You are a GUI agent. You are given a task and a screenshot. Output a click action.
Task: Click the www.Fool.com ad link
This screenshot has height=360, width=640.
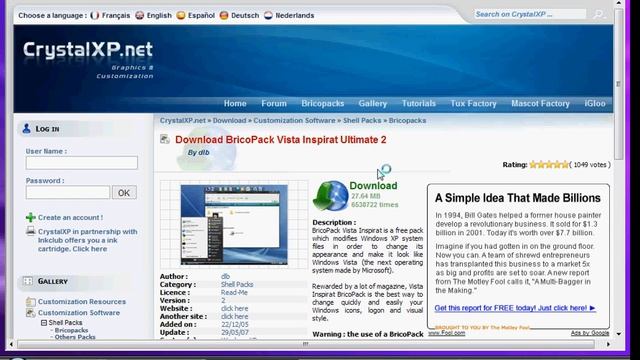click(x=447, y=333)
